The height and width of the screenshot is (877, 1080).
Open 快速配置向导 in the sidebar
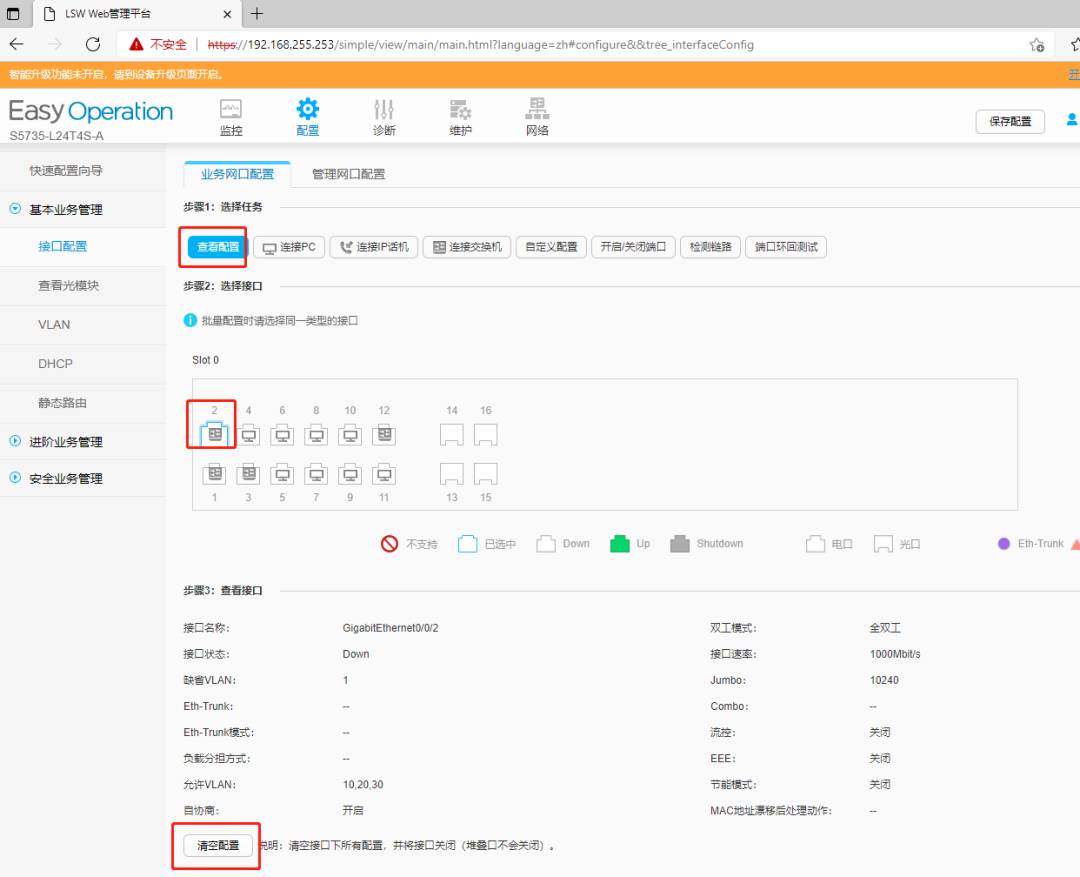point(66,170)
